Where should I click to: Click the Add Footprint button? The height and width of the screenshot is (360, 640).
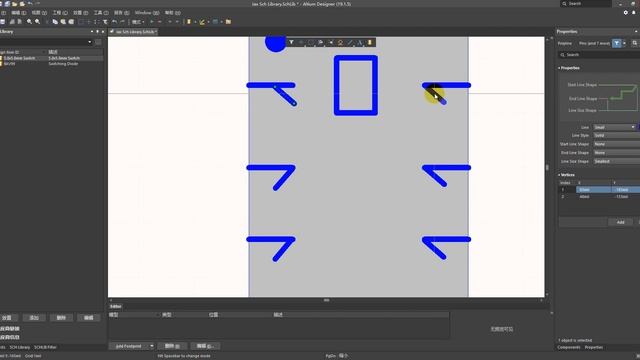[128, 346]
